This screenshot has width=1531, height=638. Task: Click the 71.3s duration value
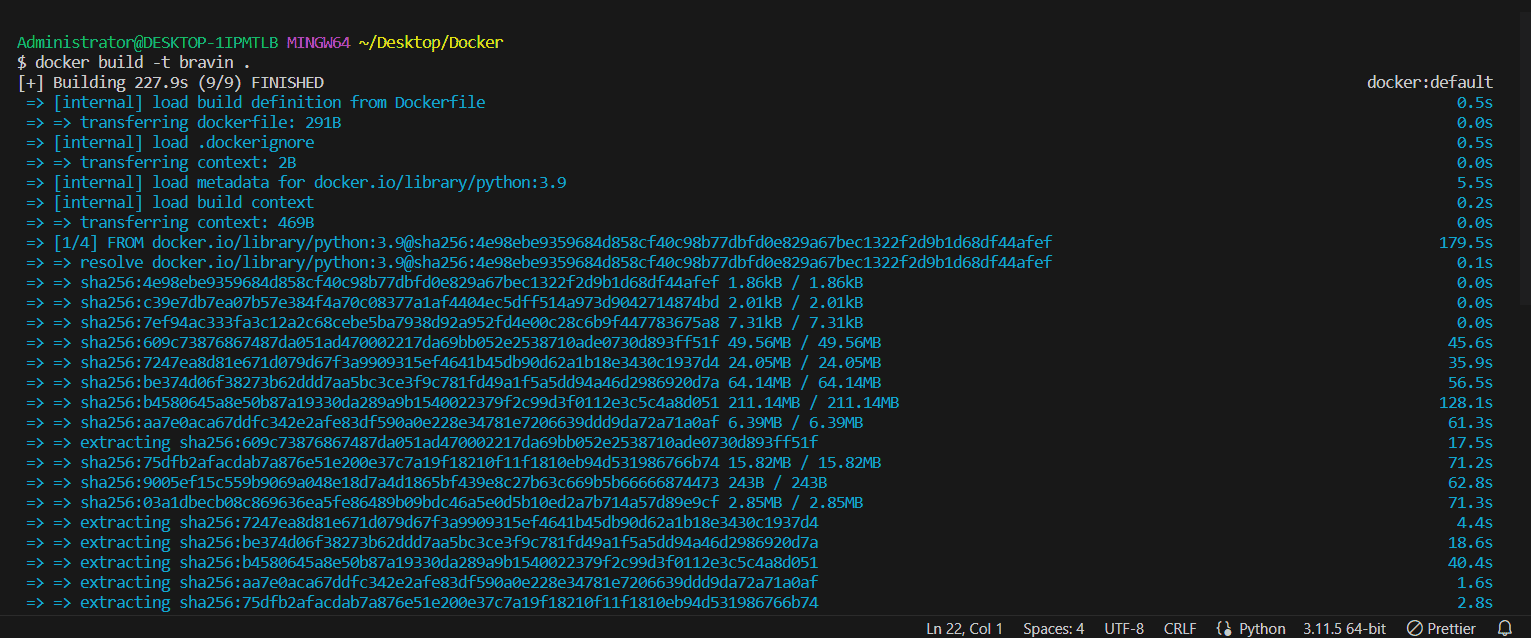(x=1470, y=502)
